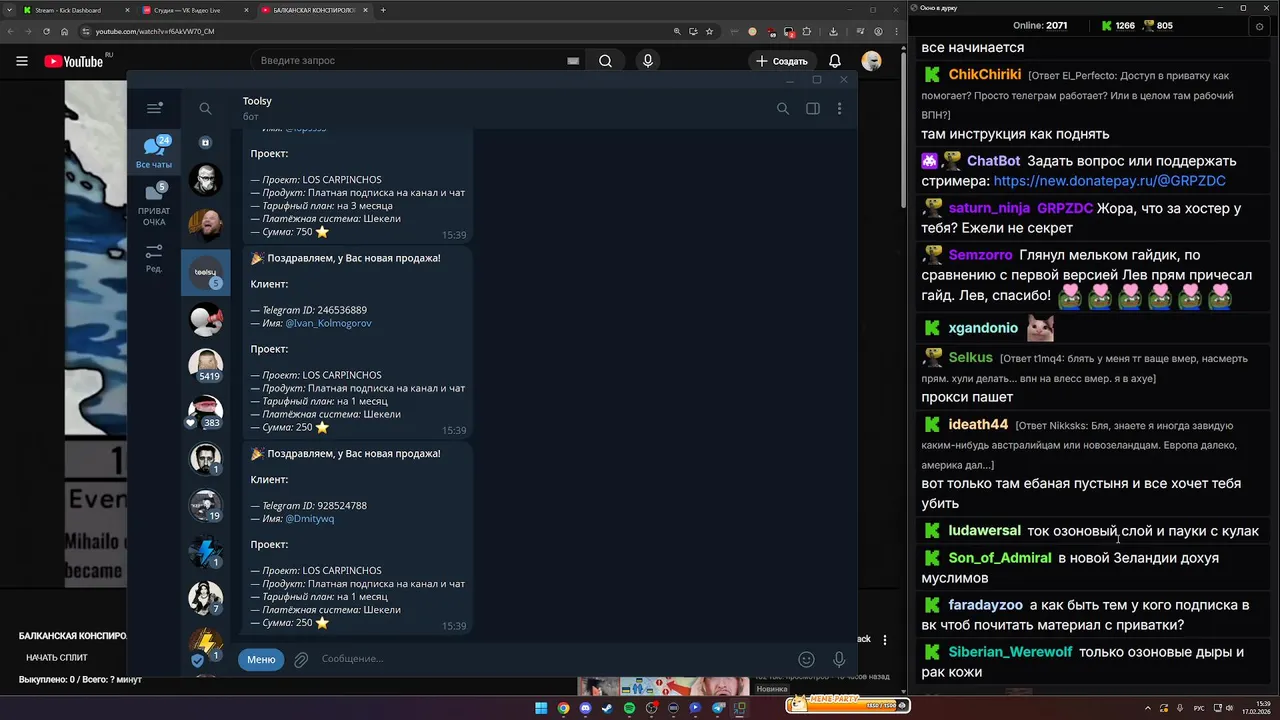Switch to 'Студия — VK Видео Live' tab
Image resolution: width=1280 pixels, height=720 pixels.
[x=195, y=10]
